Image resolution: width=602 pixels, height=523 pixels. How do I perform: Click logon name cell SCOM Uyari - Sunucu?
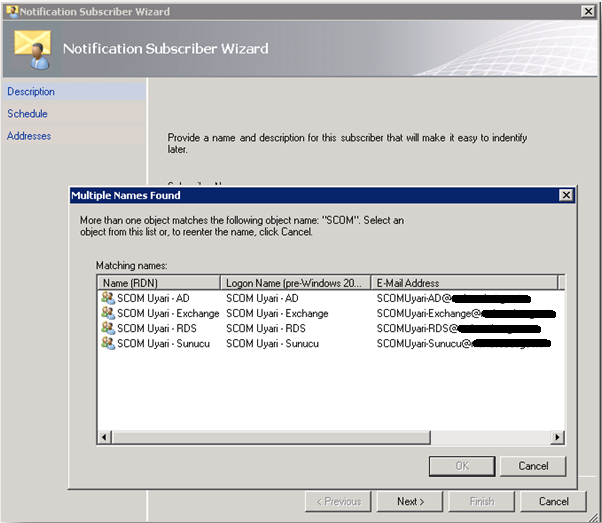tap(272, 343)
